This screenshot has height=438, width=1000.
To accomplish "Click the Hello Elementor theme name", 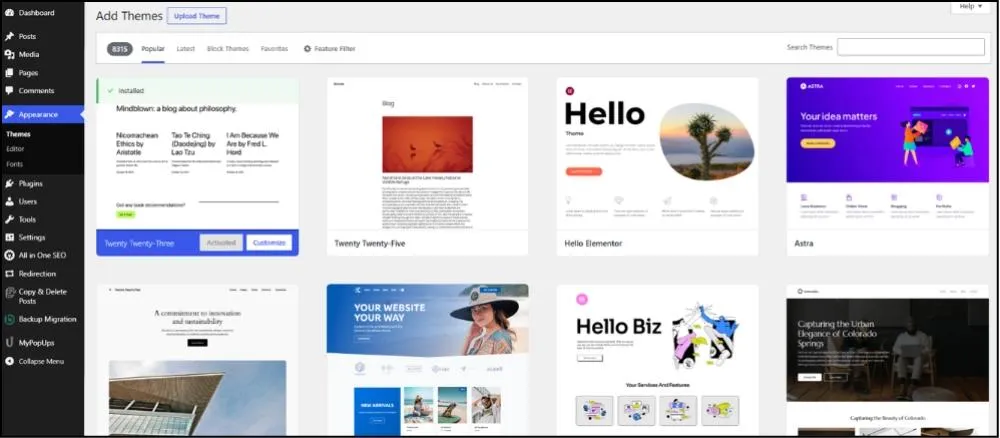I will pos(593,244).
